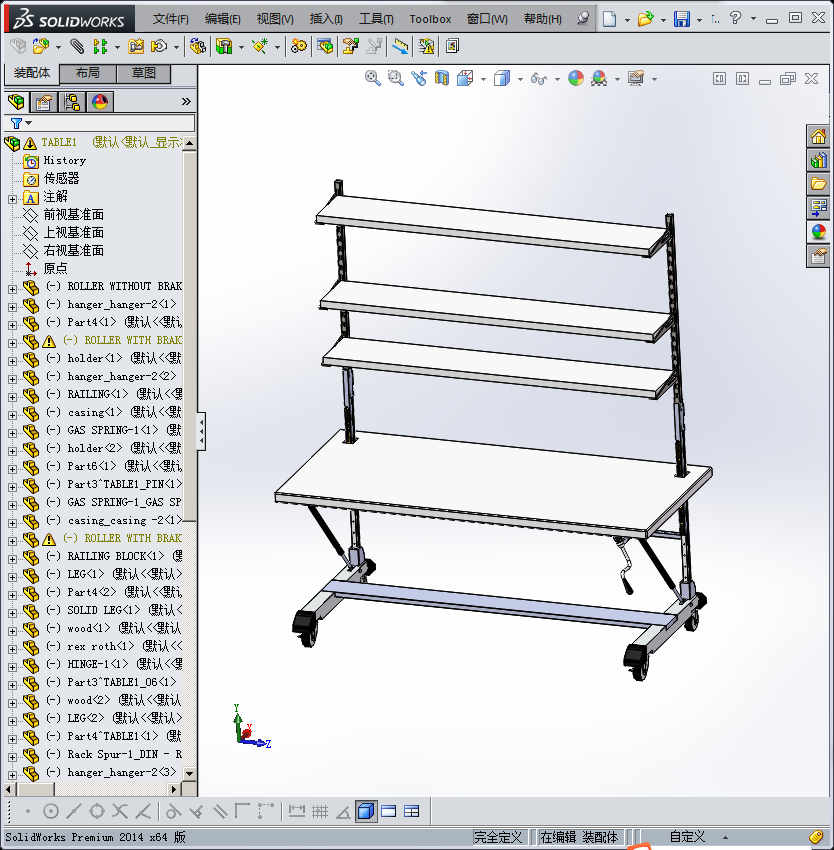Open Custom Properties task pane icon
Viewport: 834px width, 850px height.
818,256
